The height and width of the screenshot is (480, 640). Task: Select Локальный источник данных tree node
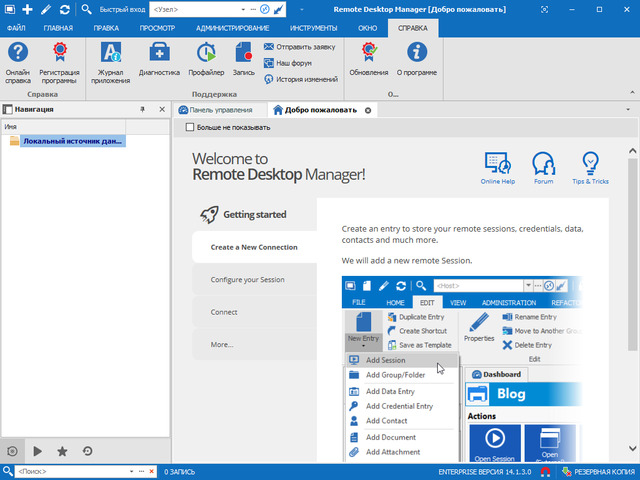[x=72, y=141]
